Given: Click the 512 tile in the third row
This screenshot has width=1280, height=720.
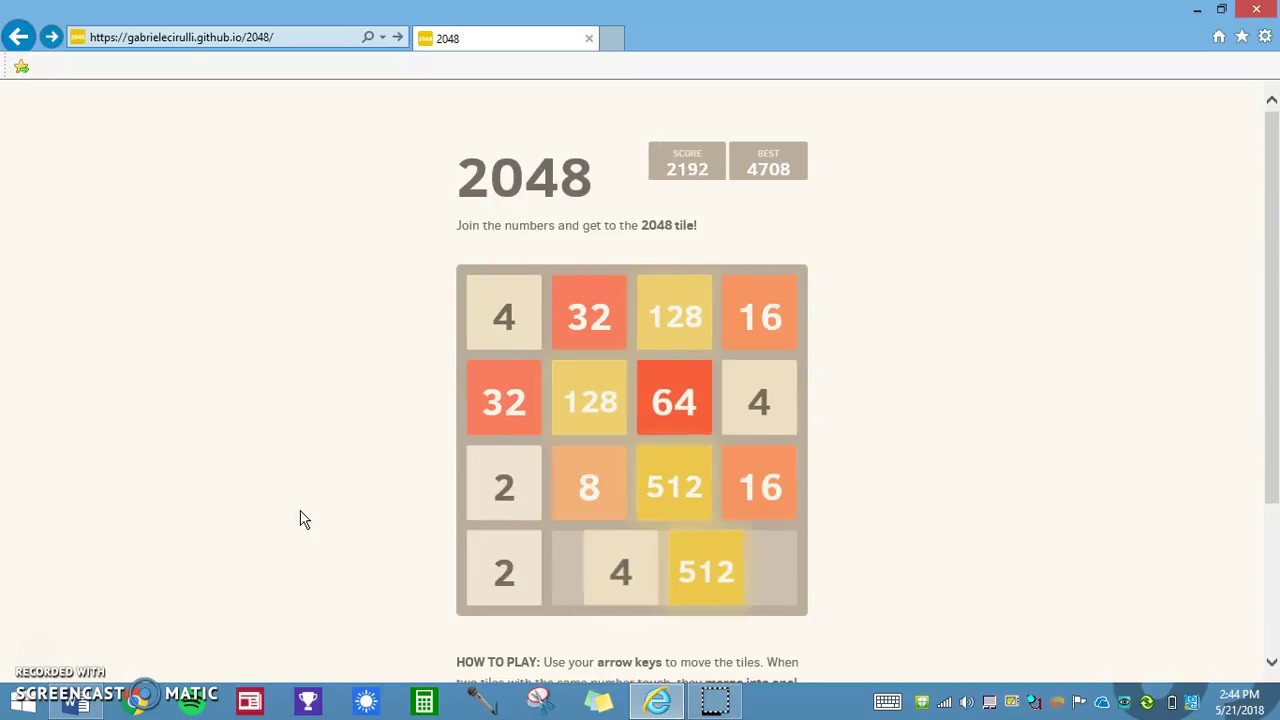Looking at the screenshot, I should pyautogui.click(x=674, y=483).
